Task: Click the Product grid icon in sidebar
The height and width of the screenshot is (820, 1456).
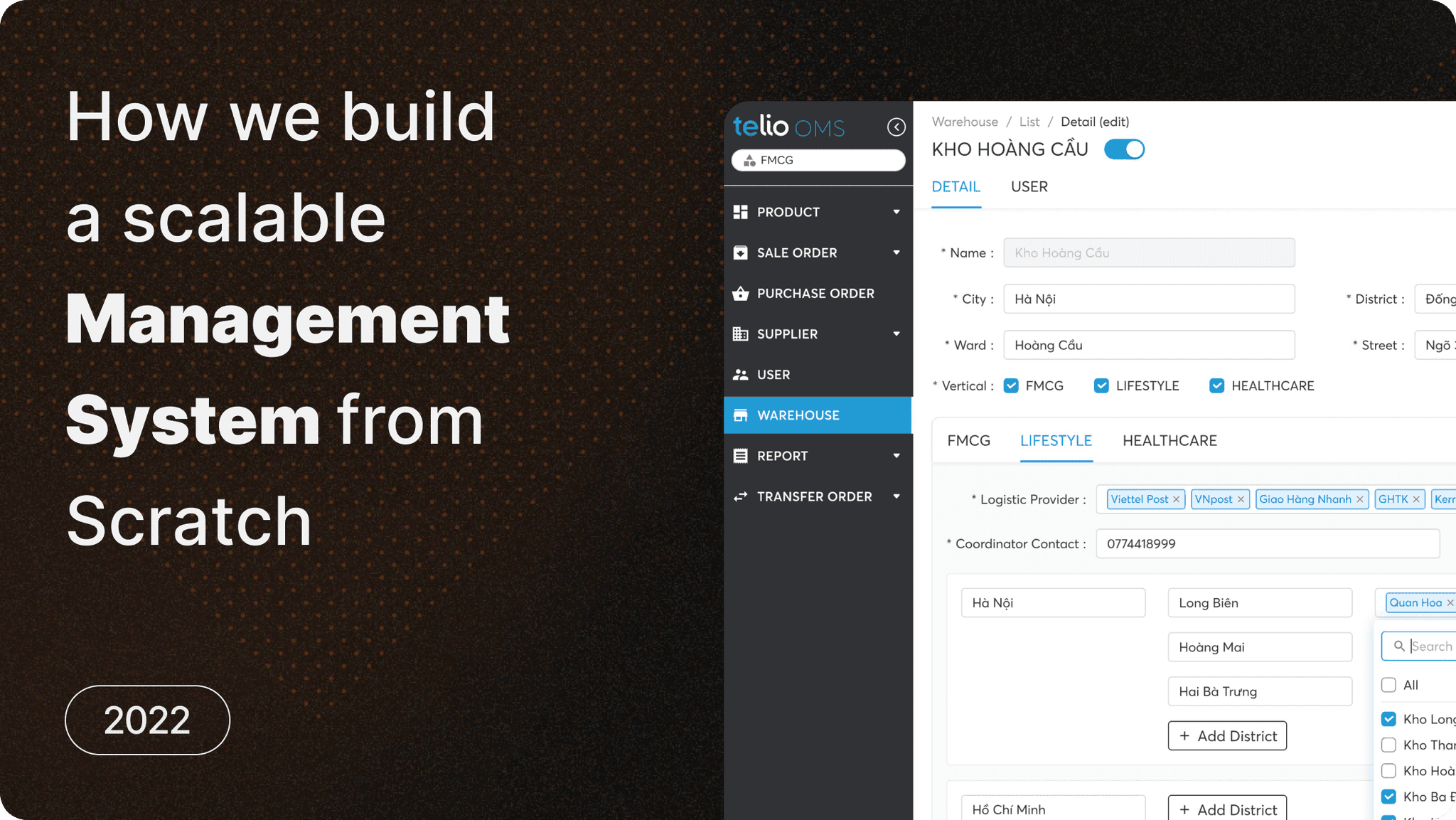Action: (740, 212)
